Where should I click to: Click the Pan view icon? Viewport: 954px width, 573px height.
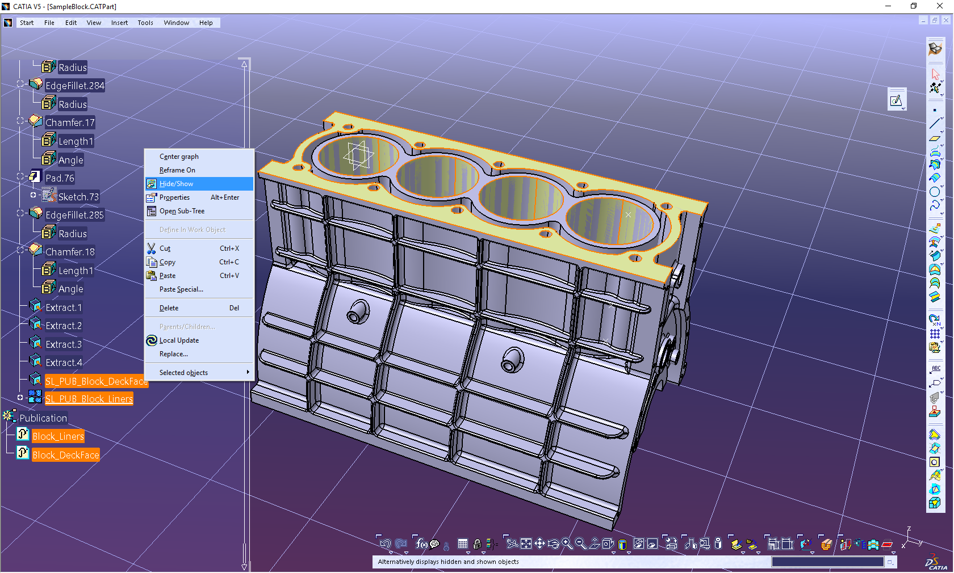click(540, 544)
